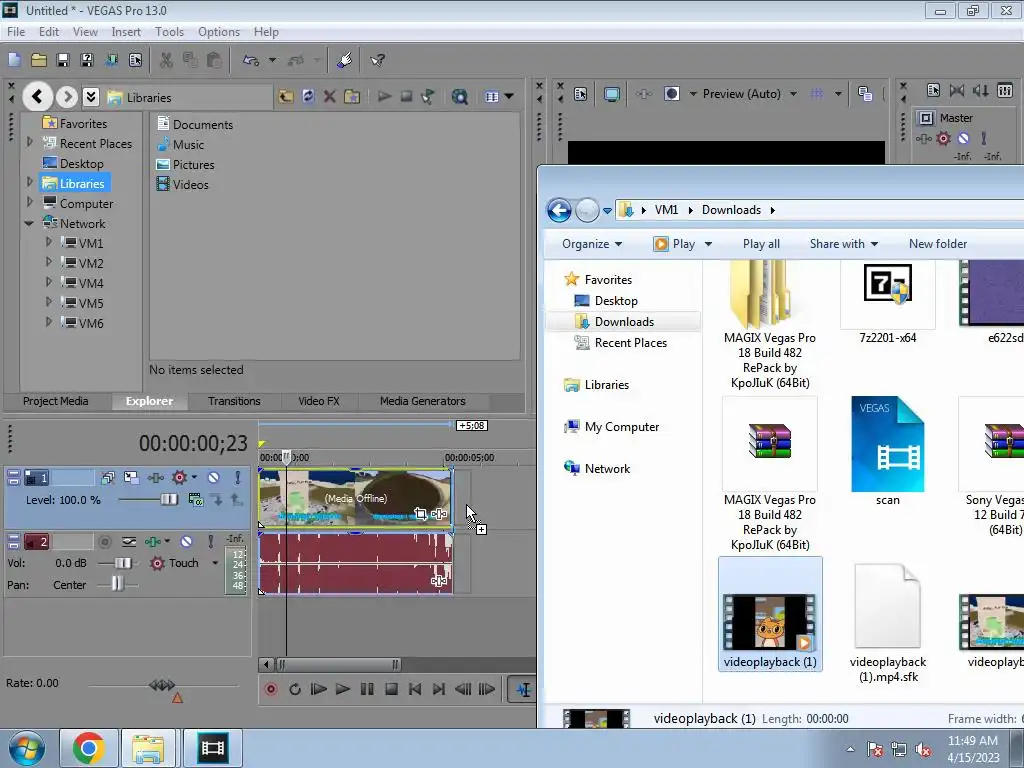Toggle the interactive tutorials hand icon
Image resolution: width=1024 pixels, height=768 pixels.
pyautogui.click(x=345, y=60)
